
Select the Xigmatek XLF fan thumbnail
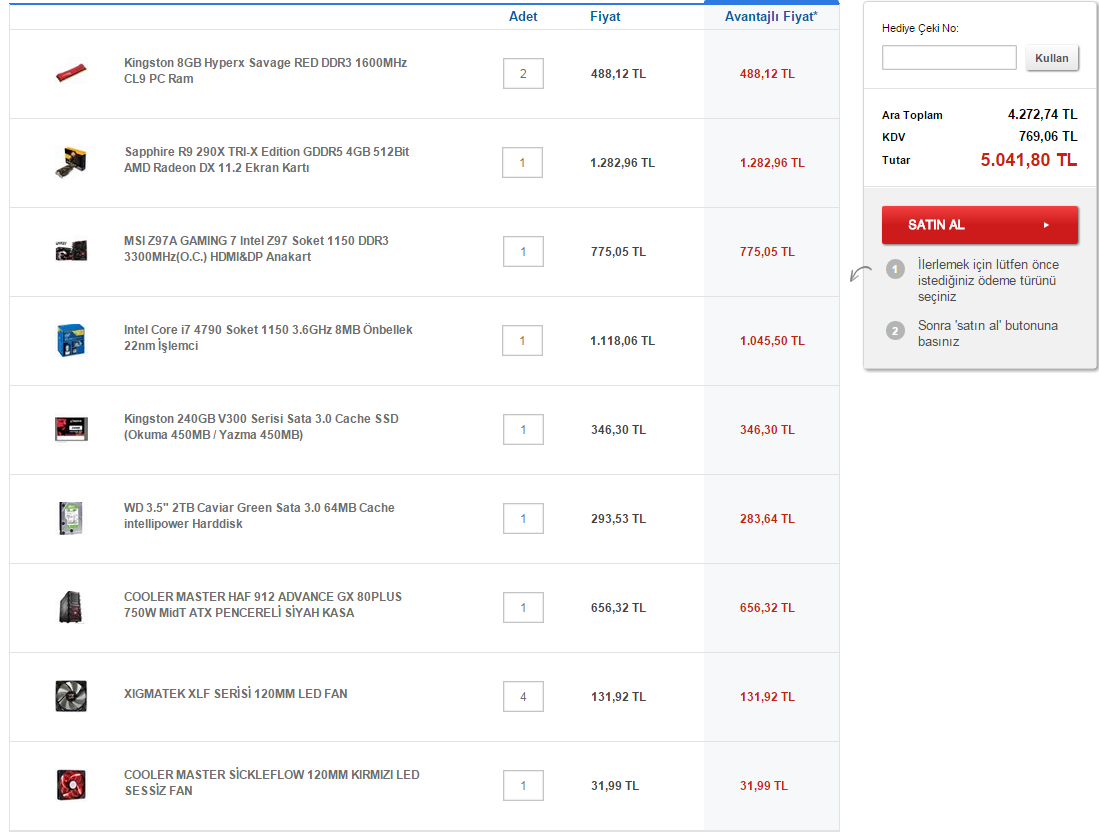coord(71,696)
